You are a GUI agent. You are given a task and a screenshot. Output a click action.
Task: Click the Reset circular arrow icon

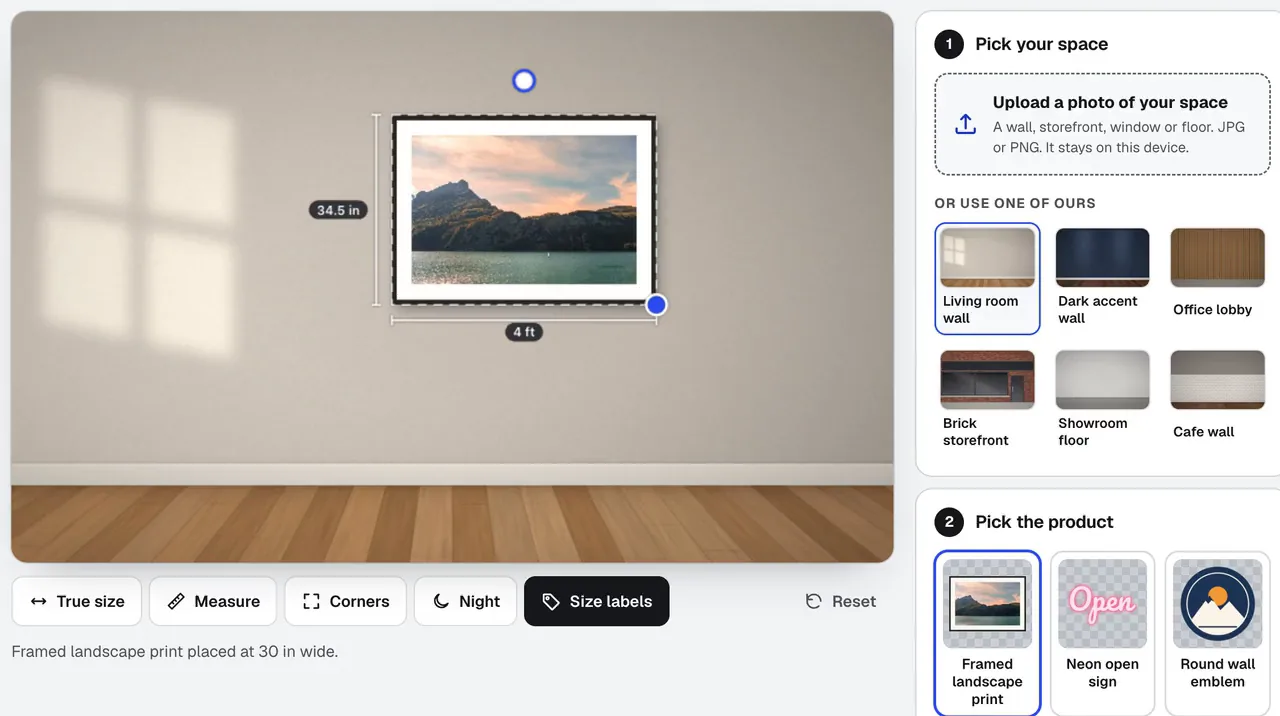click(814, 601)
